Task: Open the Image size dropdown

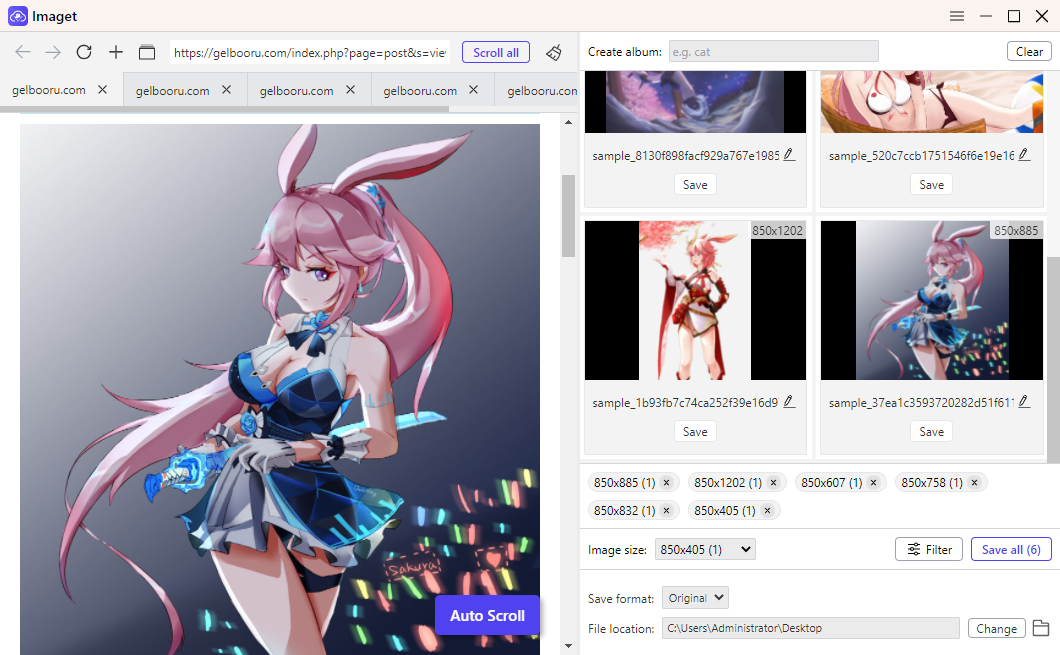Action: point(705,550)
